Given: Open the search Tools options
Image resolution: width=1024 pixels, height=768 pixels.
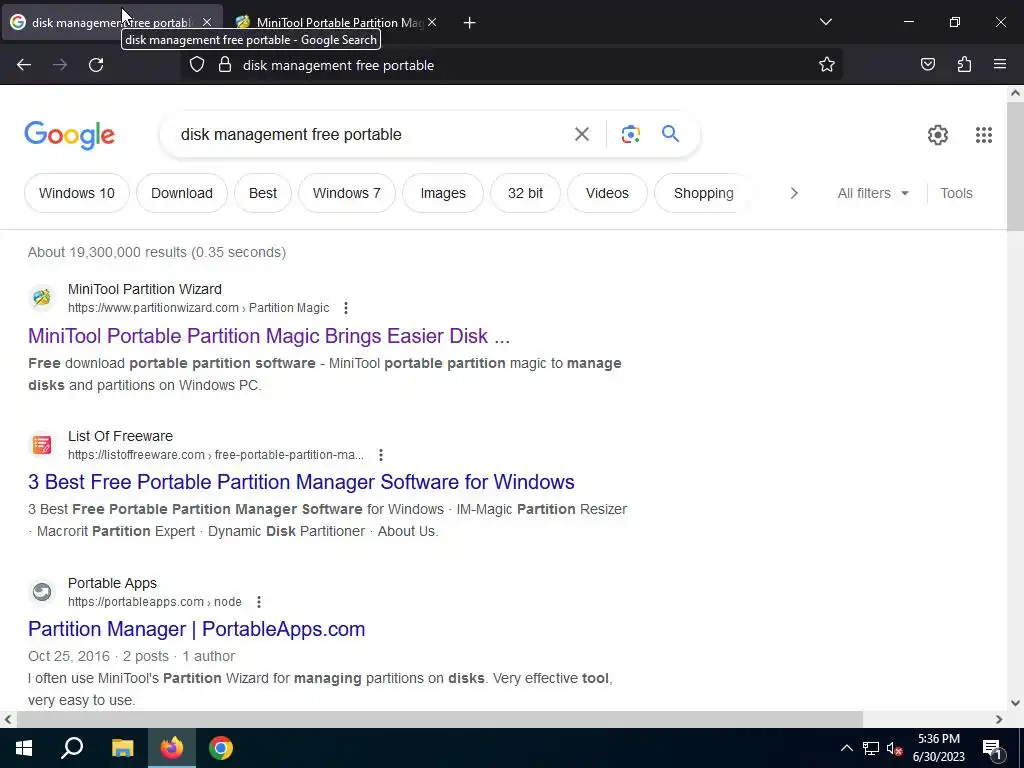Looking at the screenshot, I should coord(956,193).
